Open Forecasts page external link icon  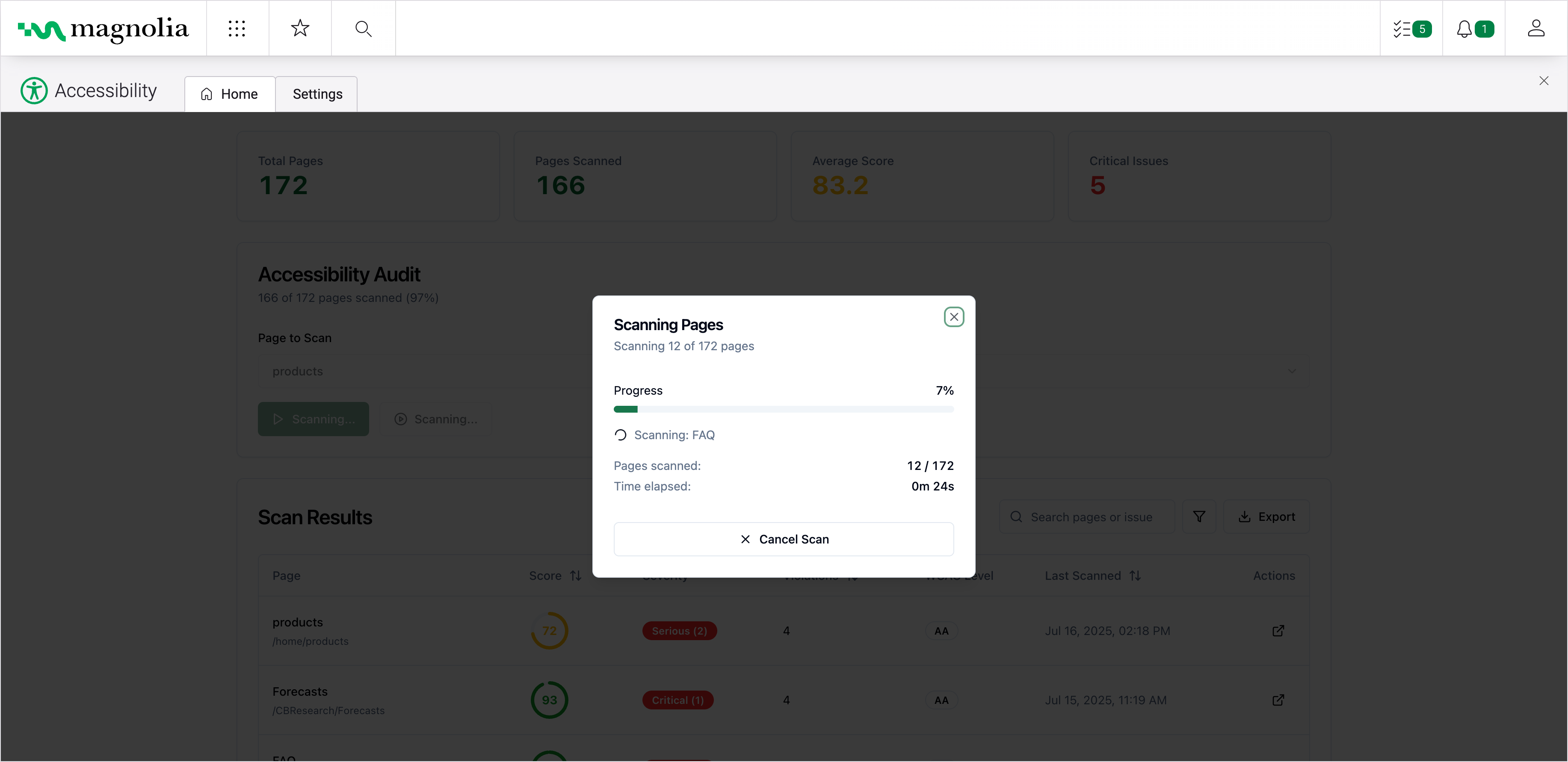[x=1278, y=700]
